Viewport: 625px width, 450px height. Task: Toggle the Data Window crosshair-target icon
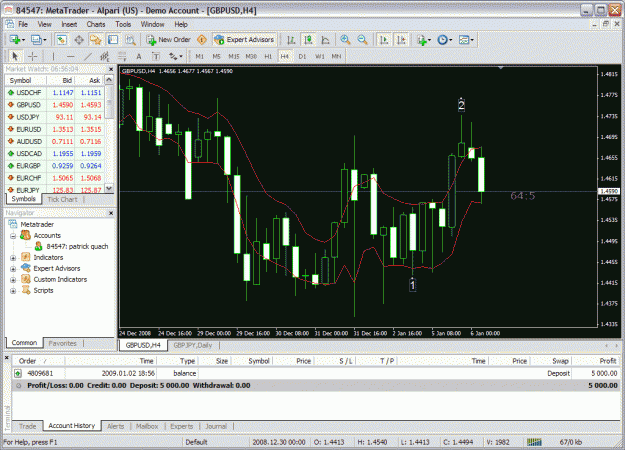pyautogui.click(x=79, y=40)
